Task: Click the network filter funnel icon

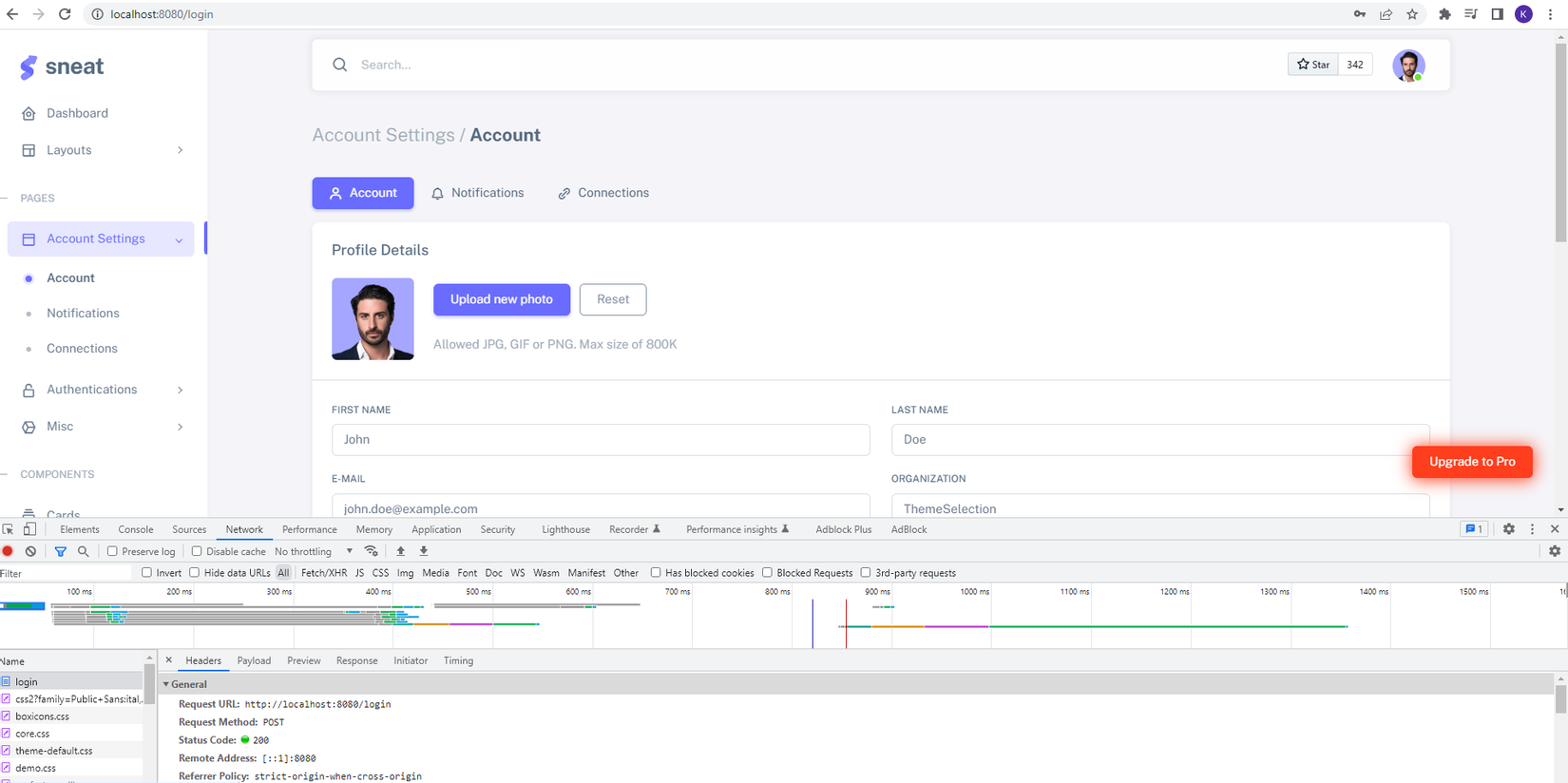Action: pyautogui.click(x=61, y=551)
